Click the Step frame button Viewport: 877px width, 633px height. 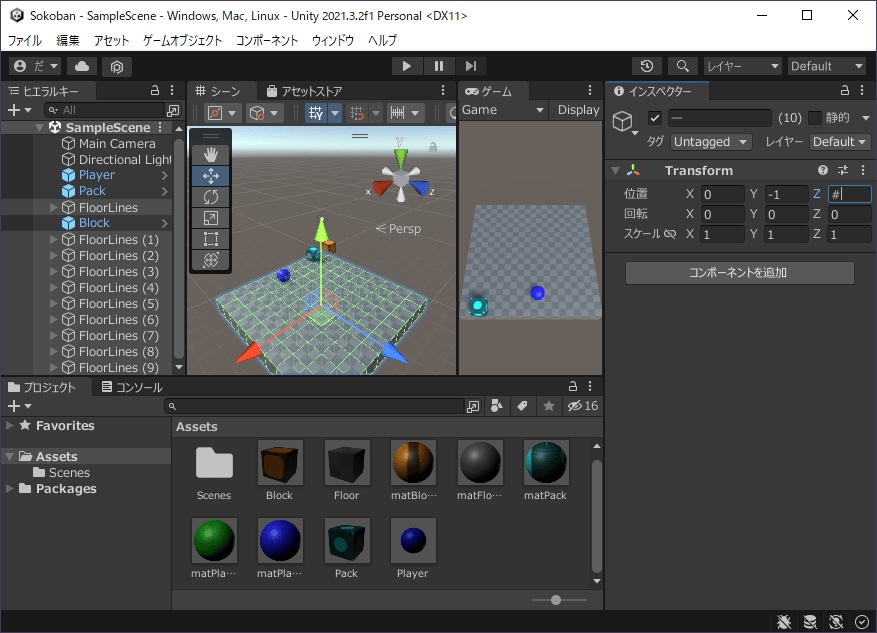coord(471,66)
